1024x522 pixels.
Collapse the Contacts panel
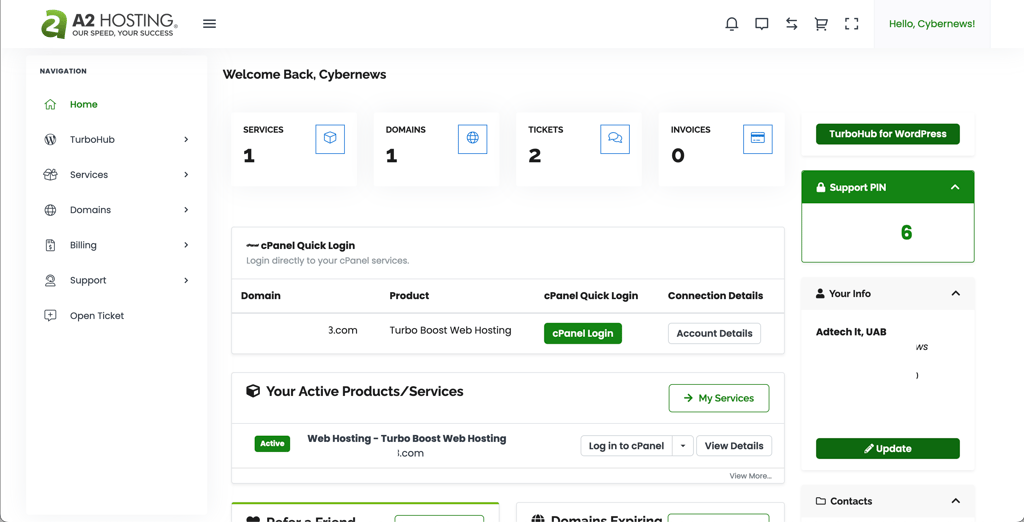click(955, 501)
